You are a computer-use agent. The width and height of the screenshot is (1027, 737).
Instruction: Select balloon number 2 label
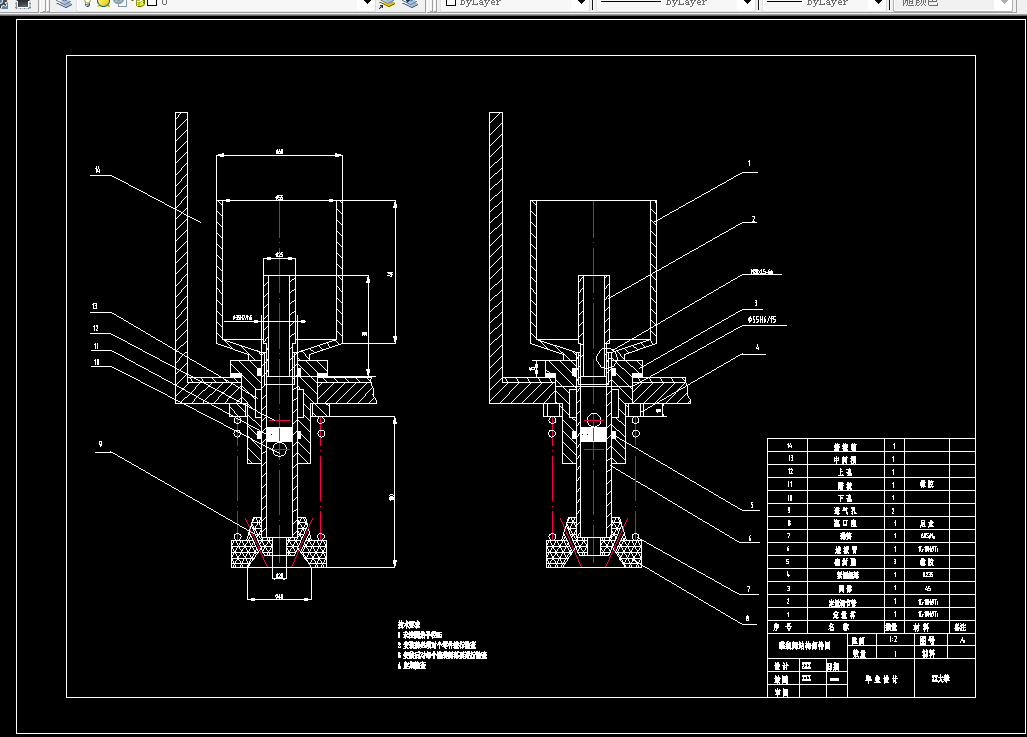tap(753, 219)
